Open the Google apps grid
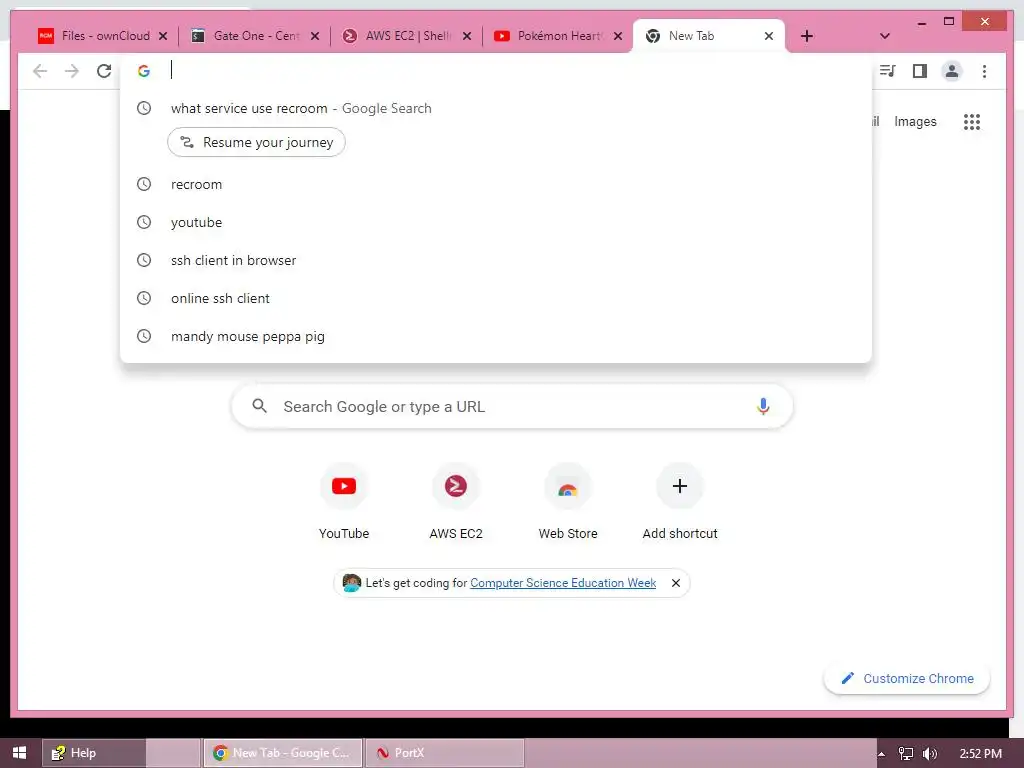1024x768 pixels. click(x=972, y=121)
